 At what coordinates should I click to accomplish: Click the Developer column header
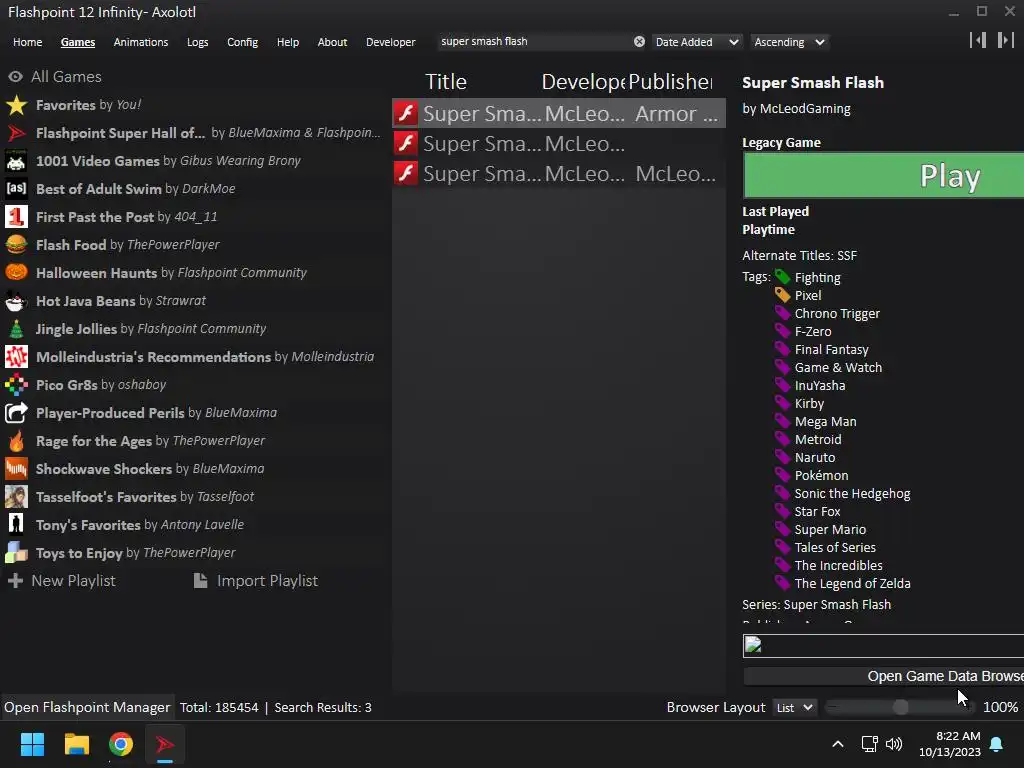pos(583,82)
